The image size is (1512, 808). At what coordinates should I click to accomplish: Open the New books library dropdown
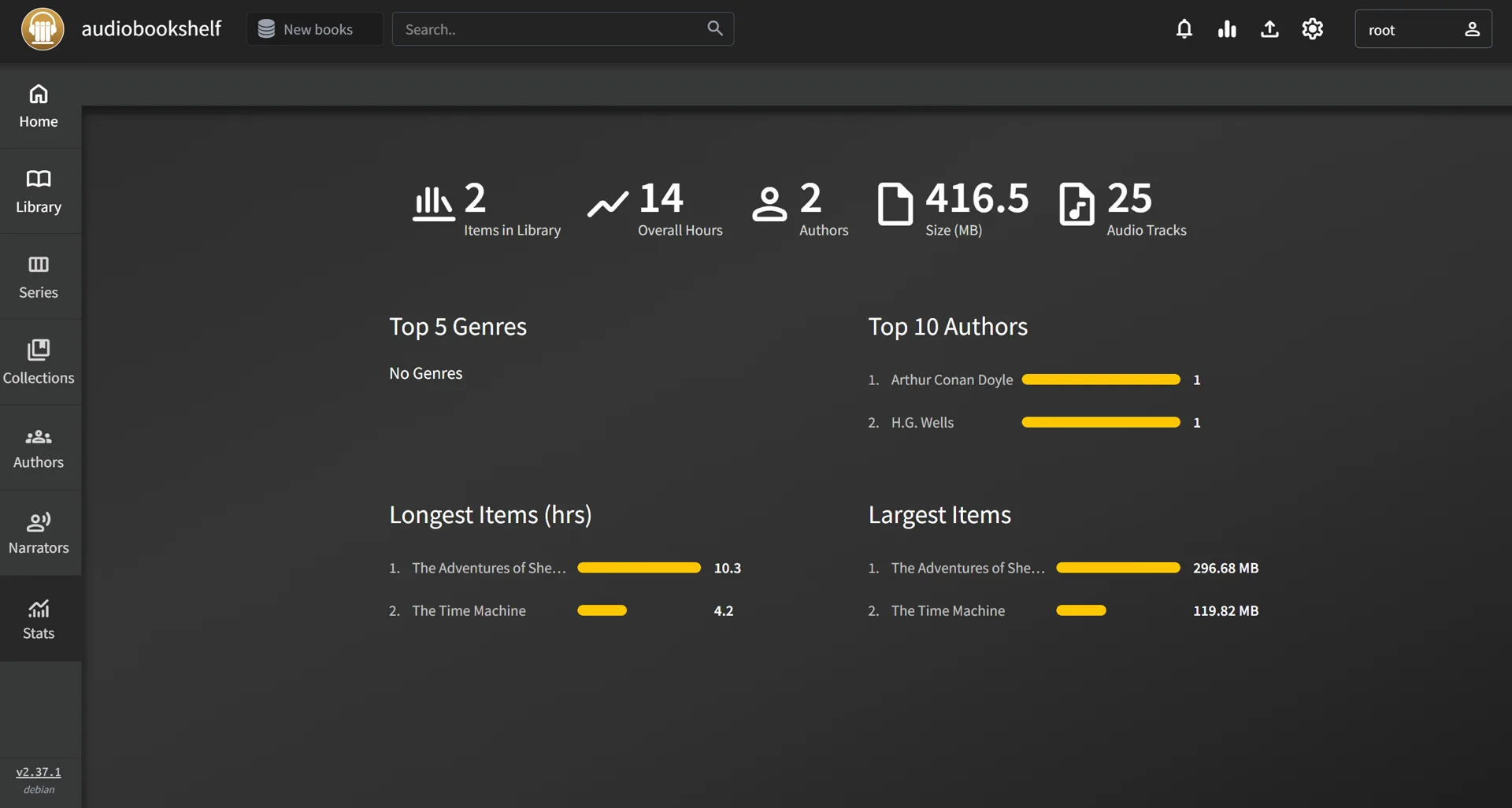click(315, 29)
